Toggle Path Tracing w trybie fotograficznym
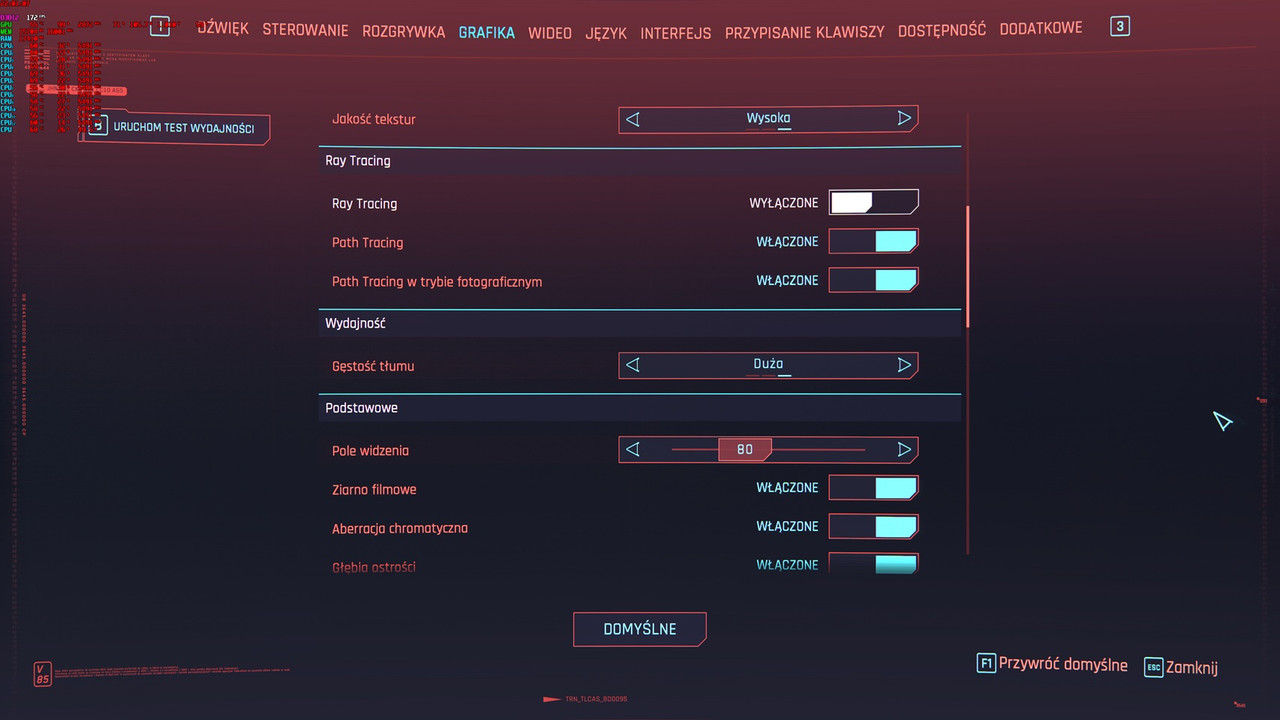 click(873, 280)
